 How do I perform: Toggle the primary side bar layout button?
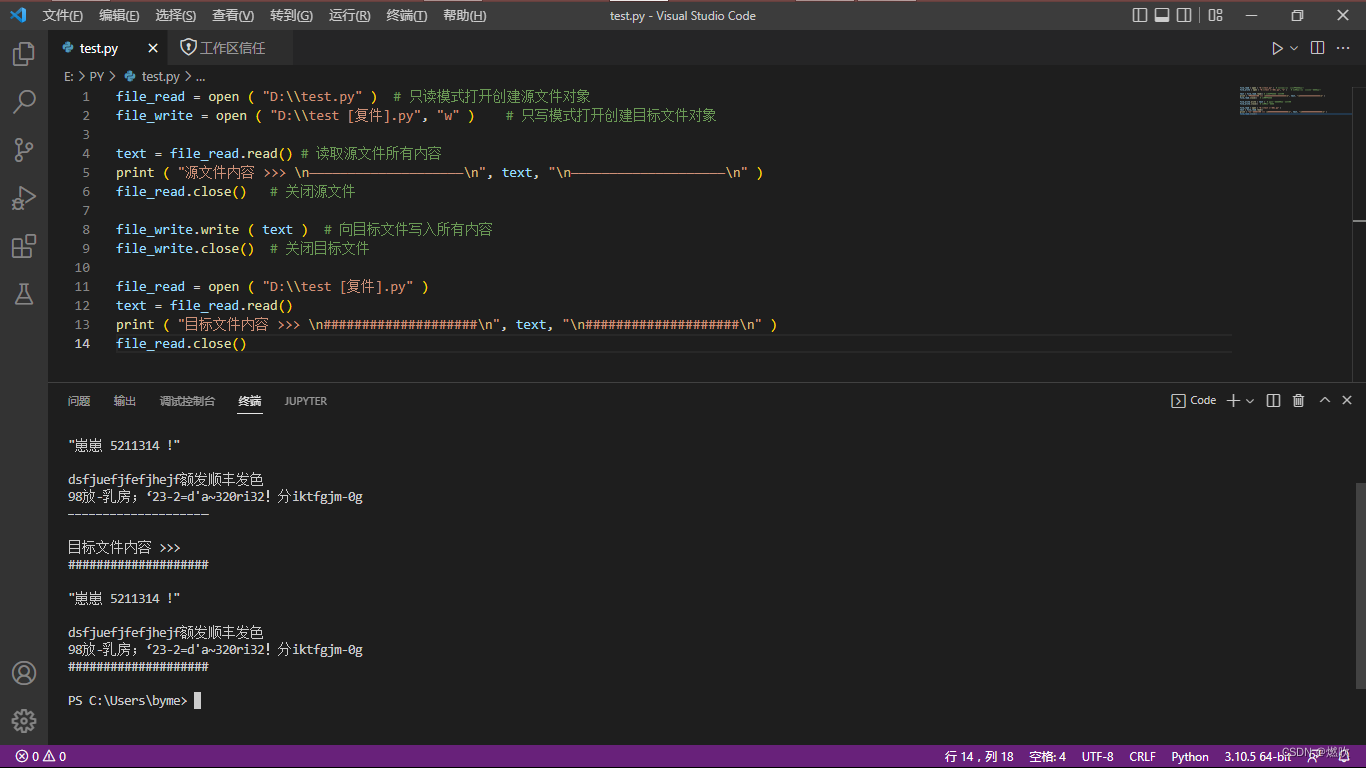(x=1140, y=15)
